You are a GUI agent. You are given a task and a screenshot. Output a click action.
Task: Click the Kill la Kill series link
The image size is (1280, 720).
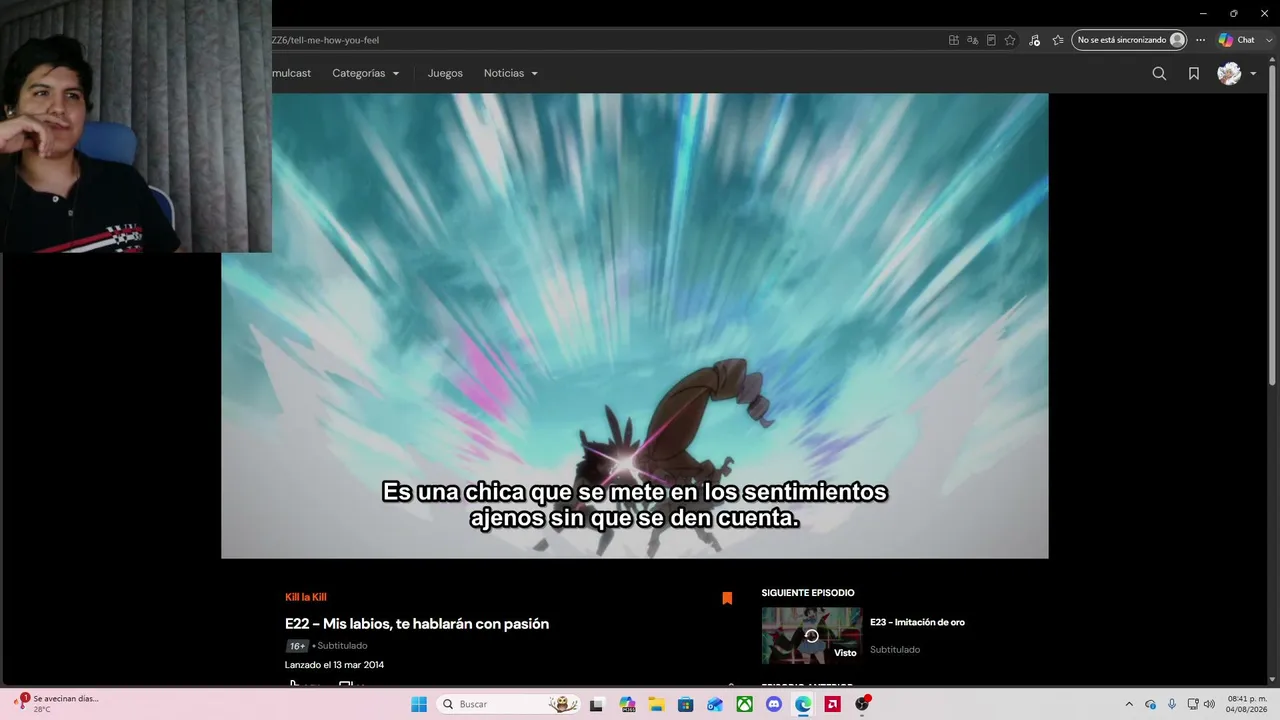306,597
